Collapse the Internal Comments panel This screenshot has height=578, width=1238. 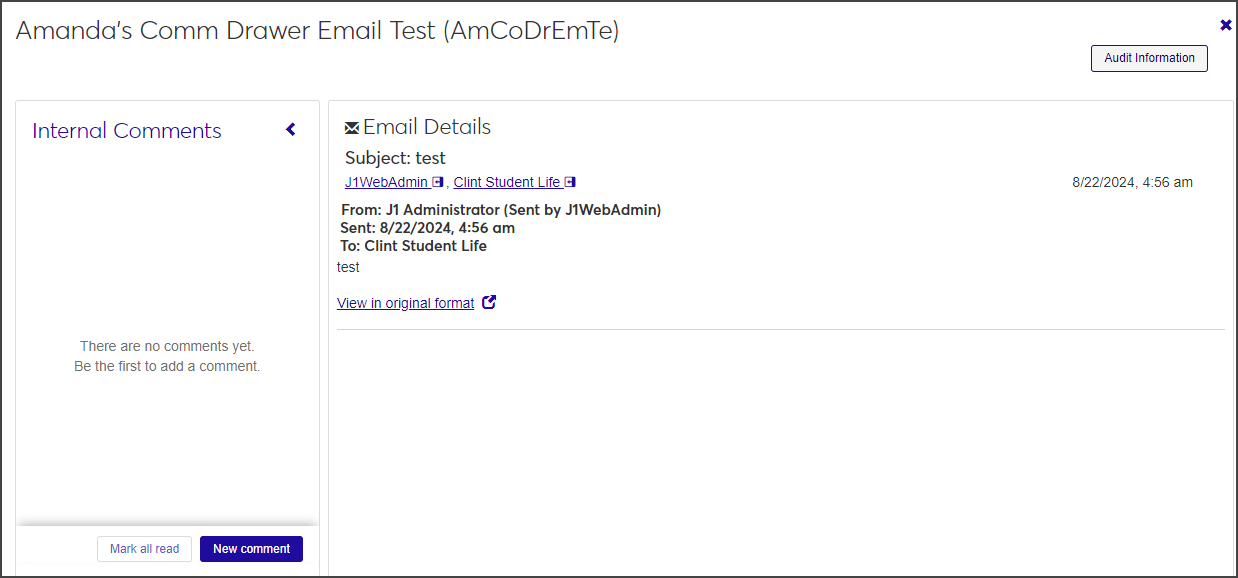click(291, 130)
